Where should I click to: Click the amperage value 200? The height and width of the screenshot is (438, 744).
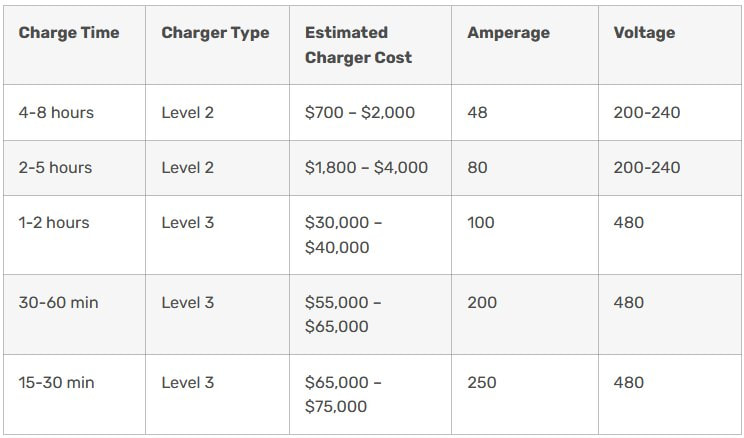[482, 302]
